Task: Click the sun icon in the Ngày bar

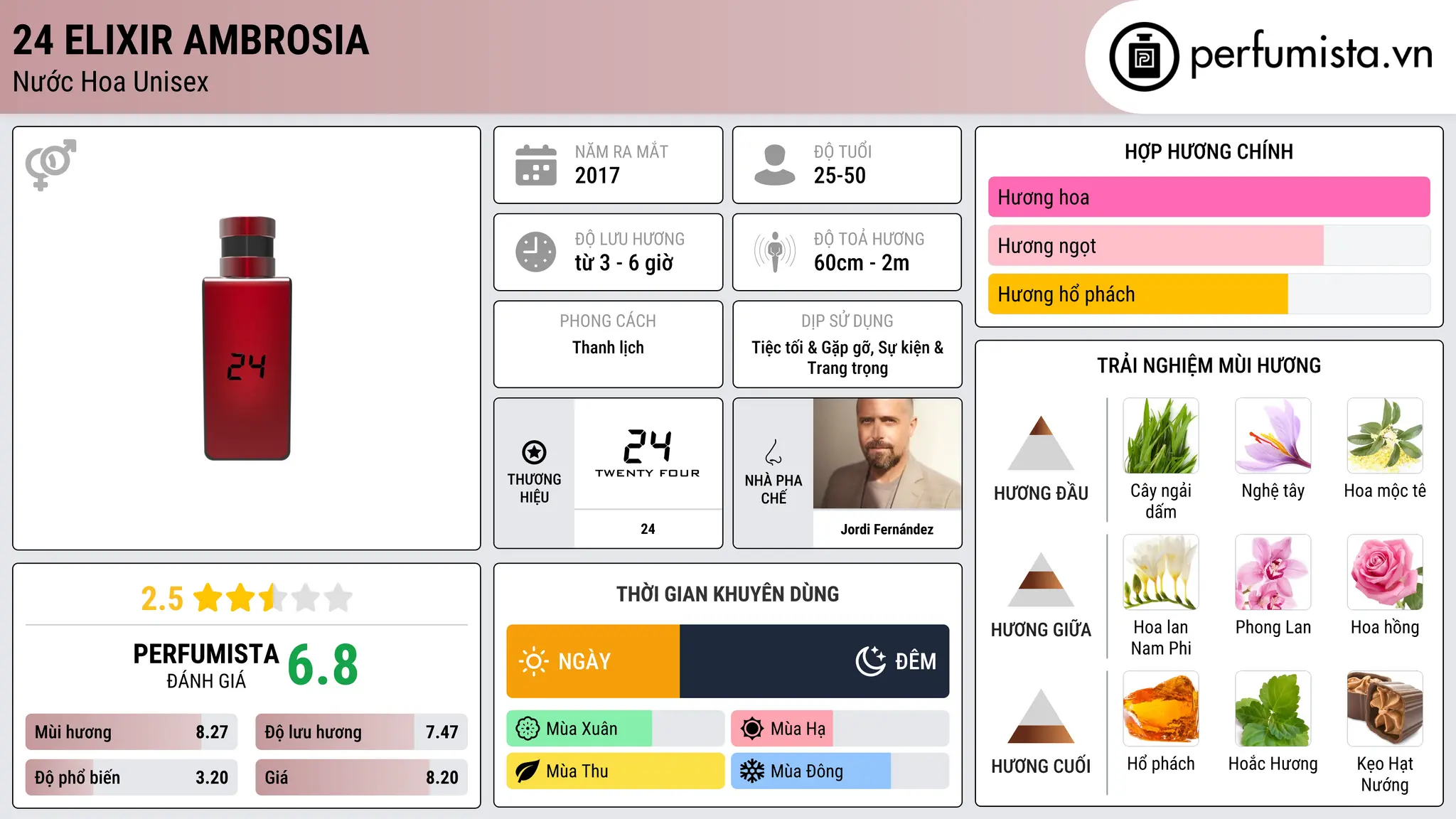Action: pyautogui.click(x=533, y=661)
